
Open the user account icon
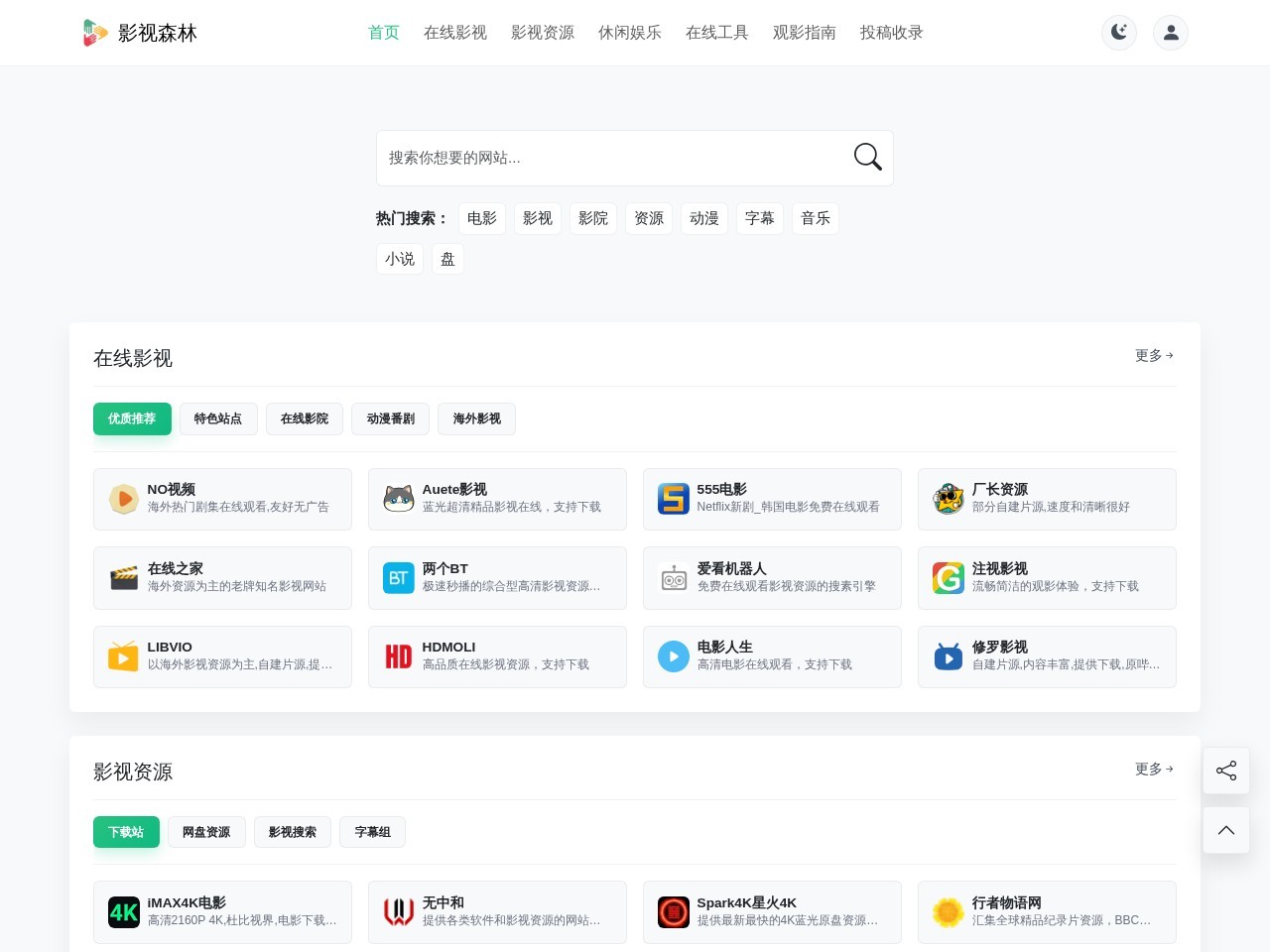click(1171, 33)
